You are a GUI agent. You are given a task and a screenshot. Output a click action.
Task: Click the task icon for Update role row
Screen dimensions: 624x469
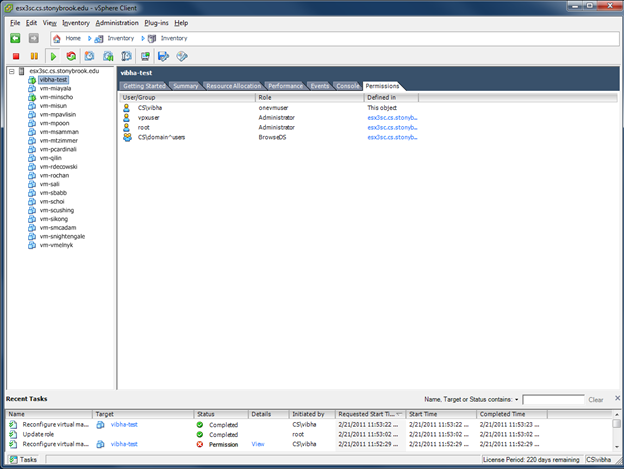(x=13, y=434)
